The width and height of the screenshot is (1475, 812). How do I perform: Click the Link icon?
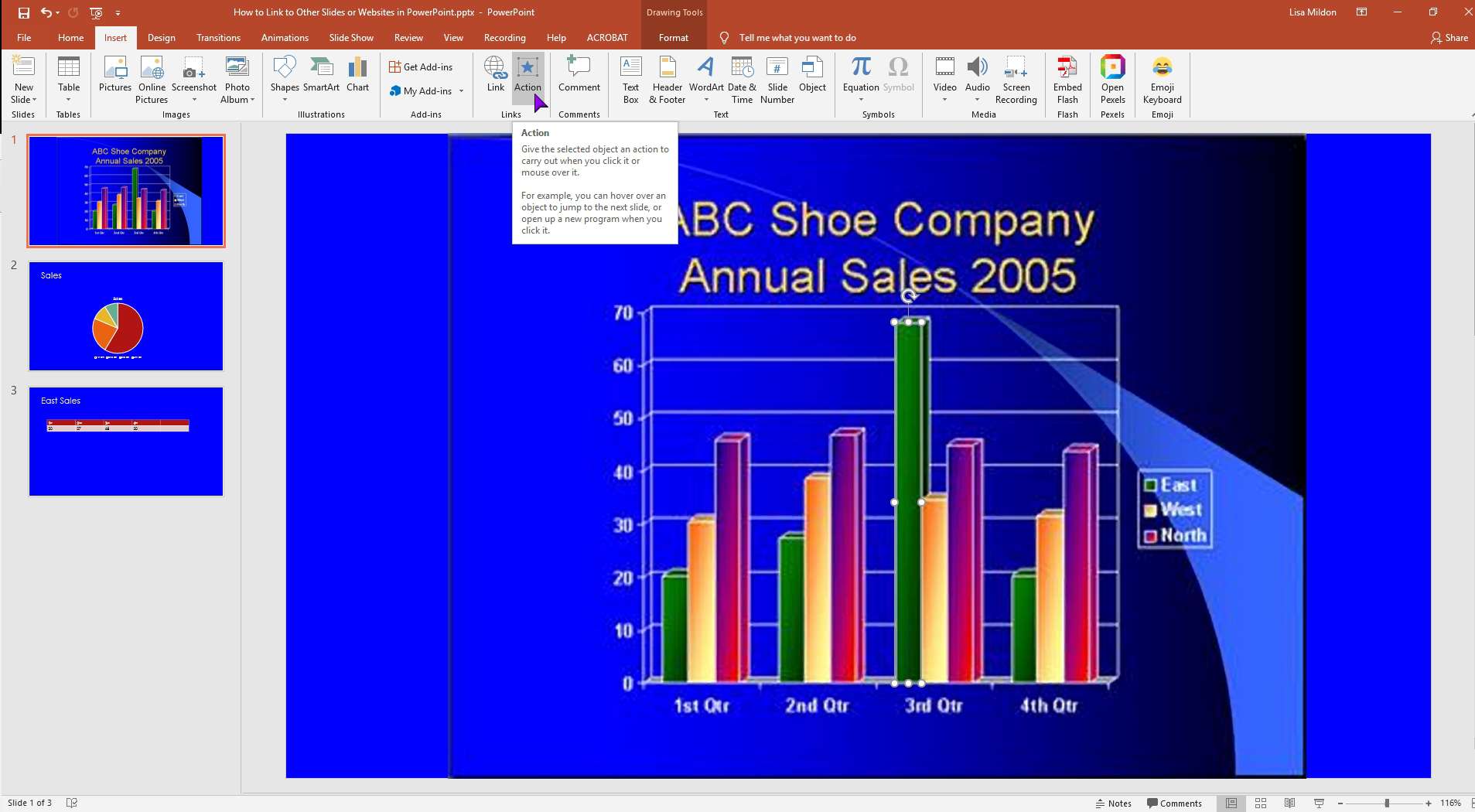(495, 75)
